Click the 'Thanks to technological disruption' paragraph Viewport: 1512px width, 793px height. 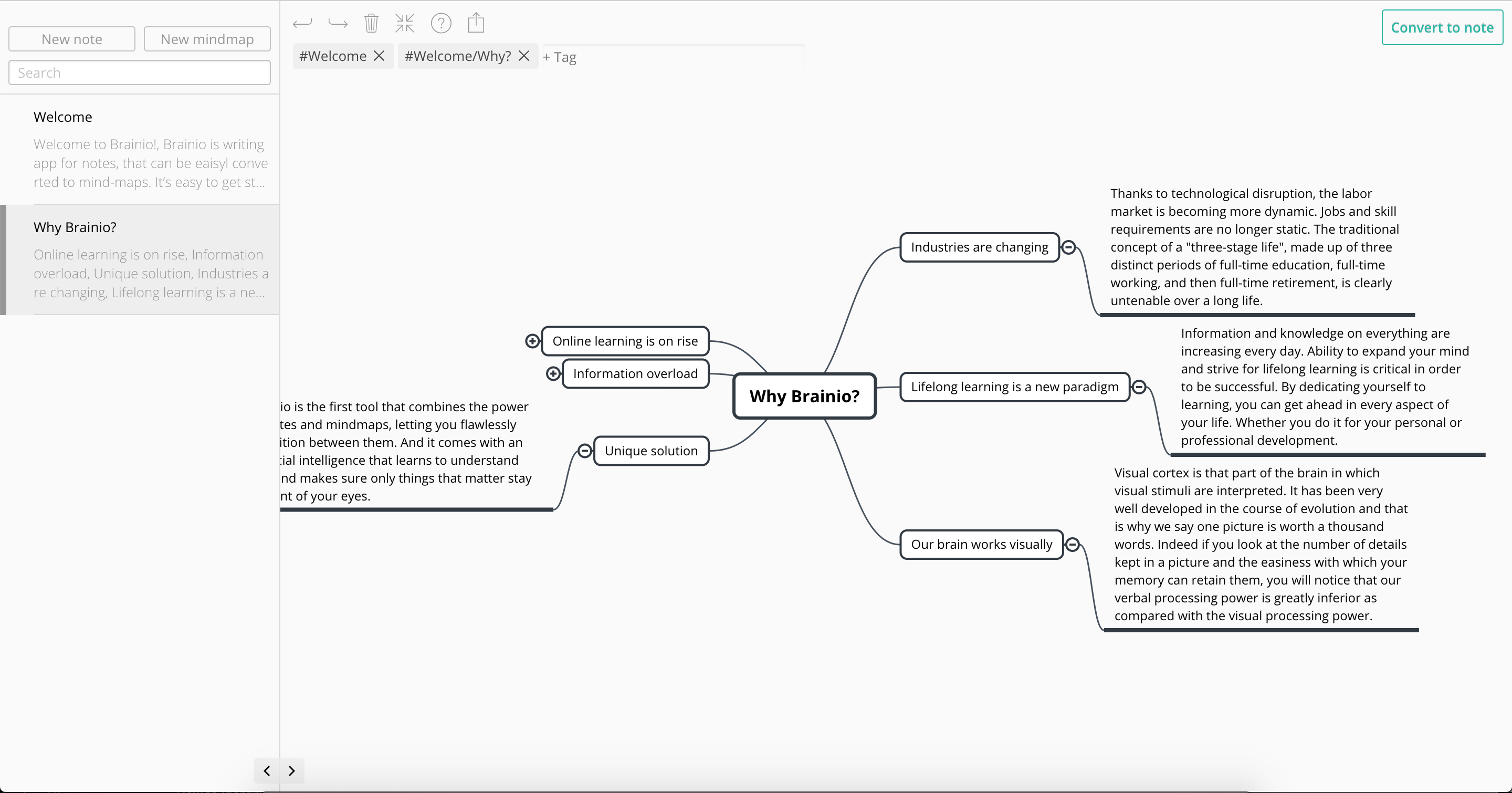[1254, 247]
